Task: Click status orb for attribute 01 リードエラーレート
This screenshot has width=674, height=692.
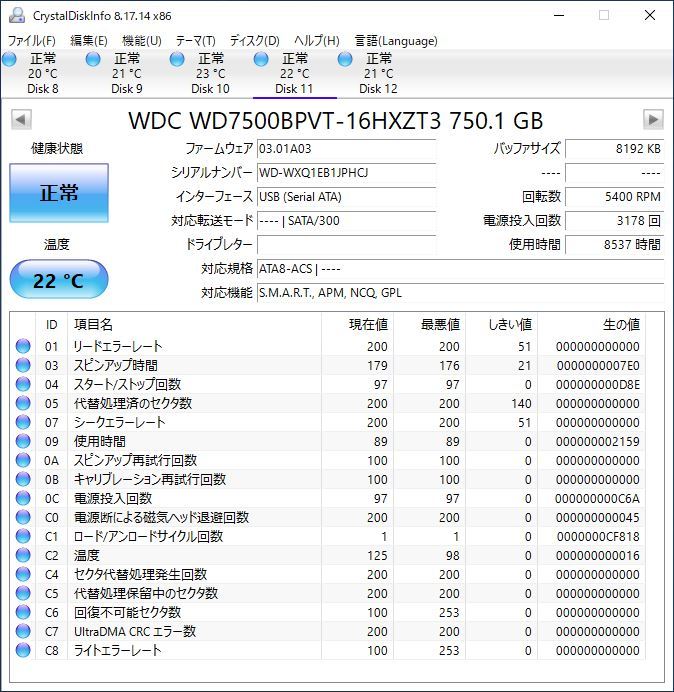Action: coord(23,346)
